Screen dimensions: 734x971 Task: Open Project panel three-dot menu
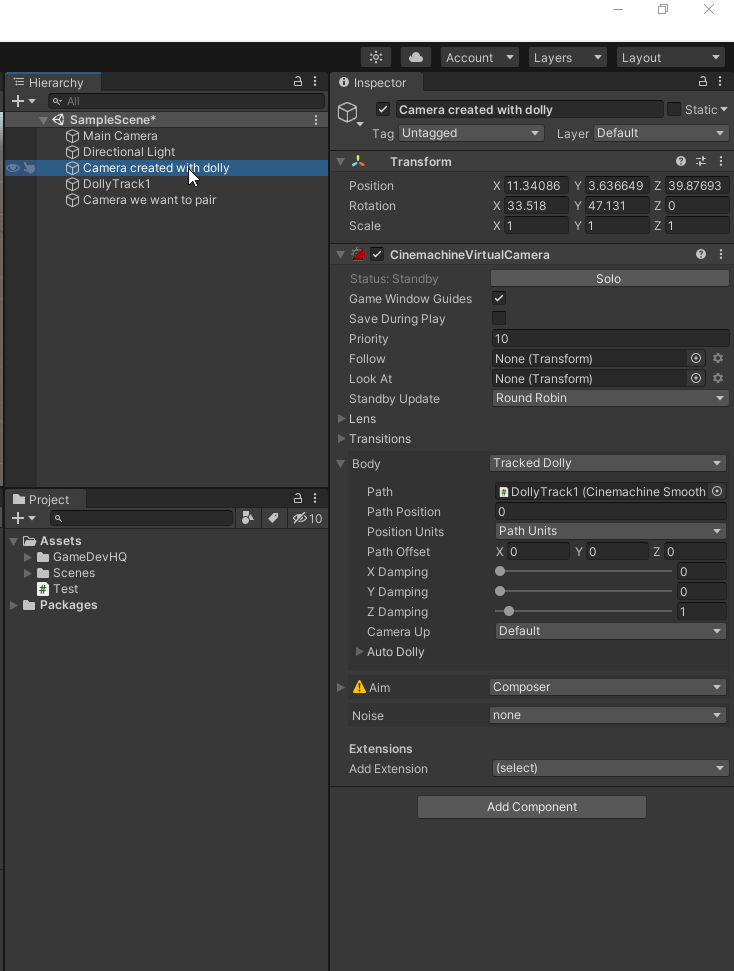click(315, 499)
